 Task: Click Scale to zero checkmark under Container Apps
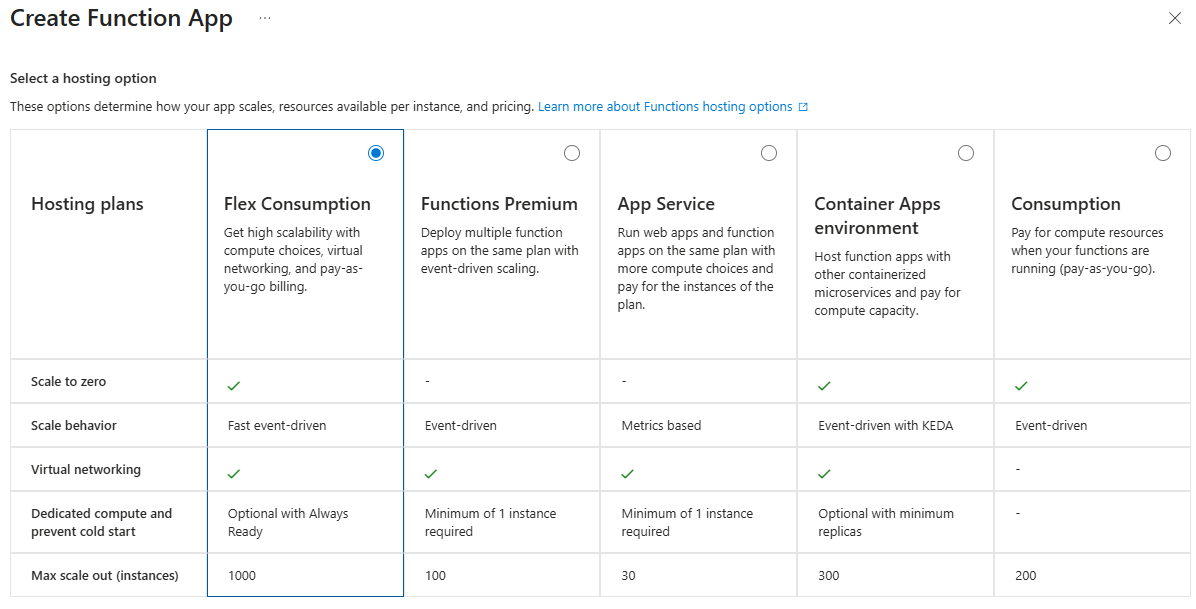824,385
